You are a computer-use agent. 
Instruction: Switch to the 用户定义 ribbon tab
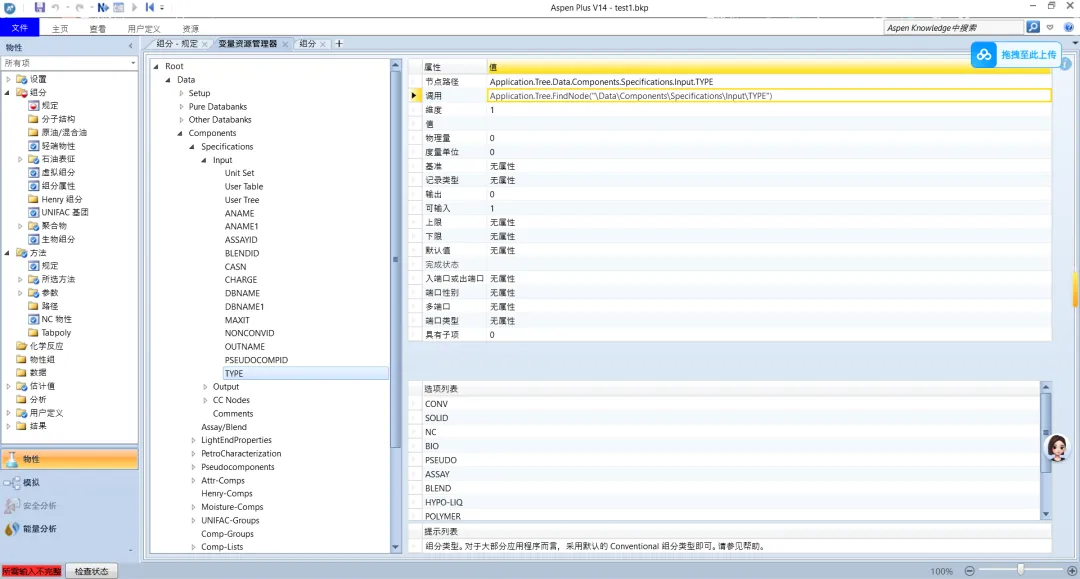point(143,28)
